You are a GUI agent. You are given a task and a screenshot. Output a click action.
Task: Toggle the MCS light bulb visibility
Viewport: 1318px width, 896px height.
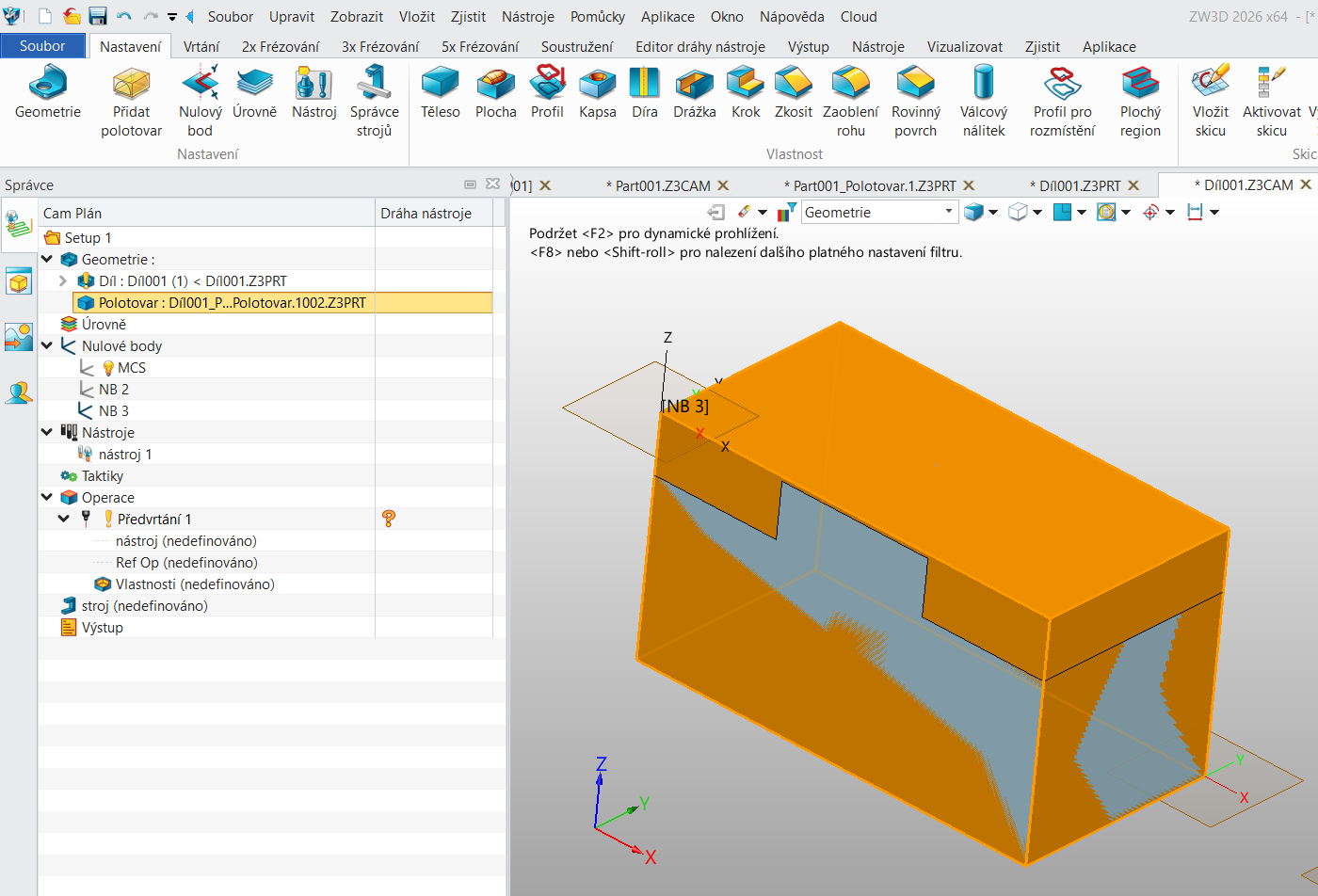pos(108,368)
